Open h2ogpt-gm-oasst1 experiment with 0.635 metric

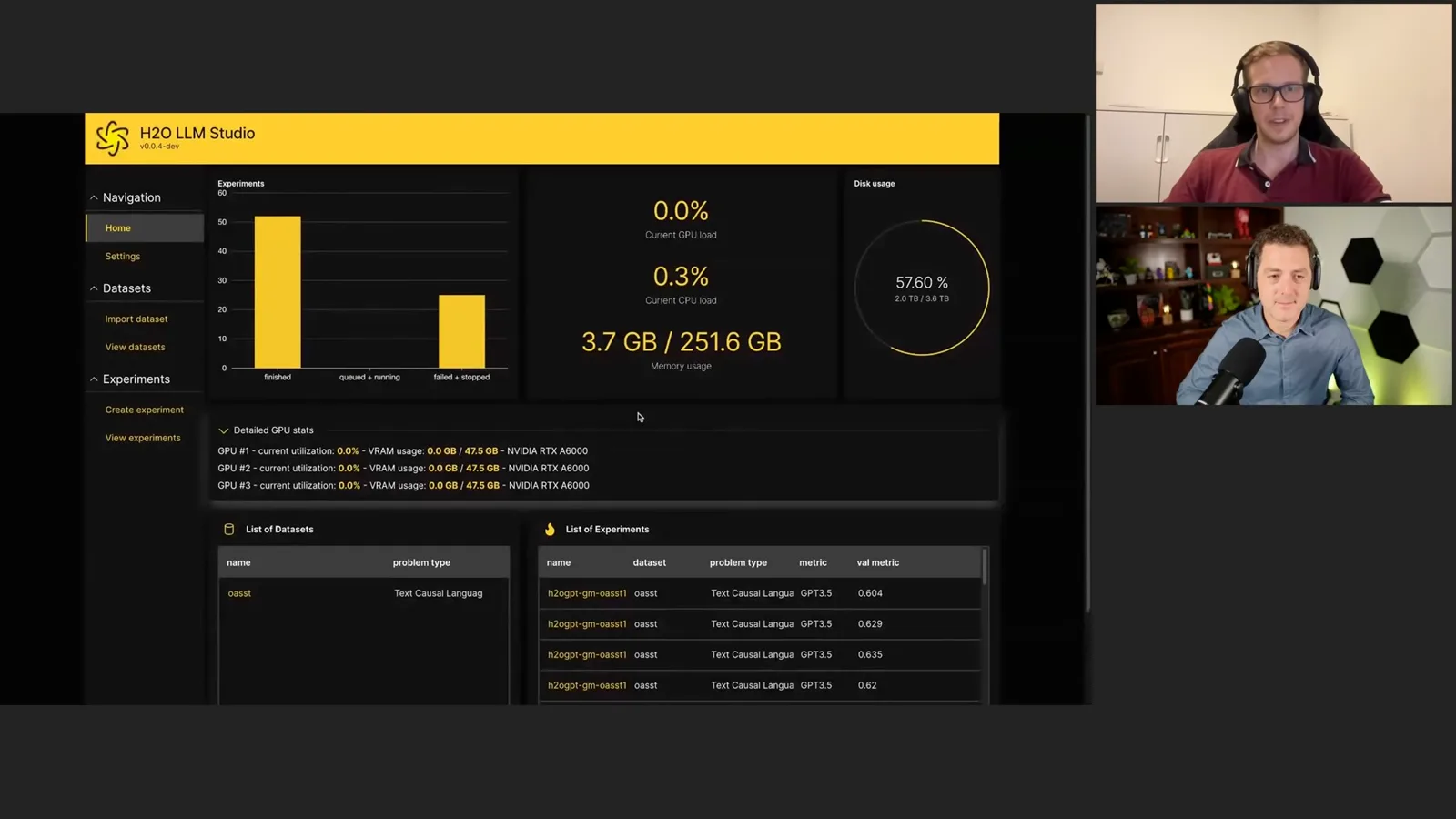coord(587,655)
